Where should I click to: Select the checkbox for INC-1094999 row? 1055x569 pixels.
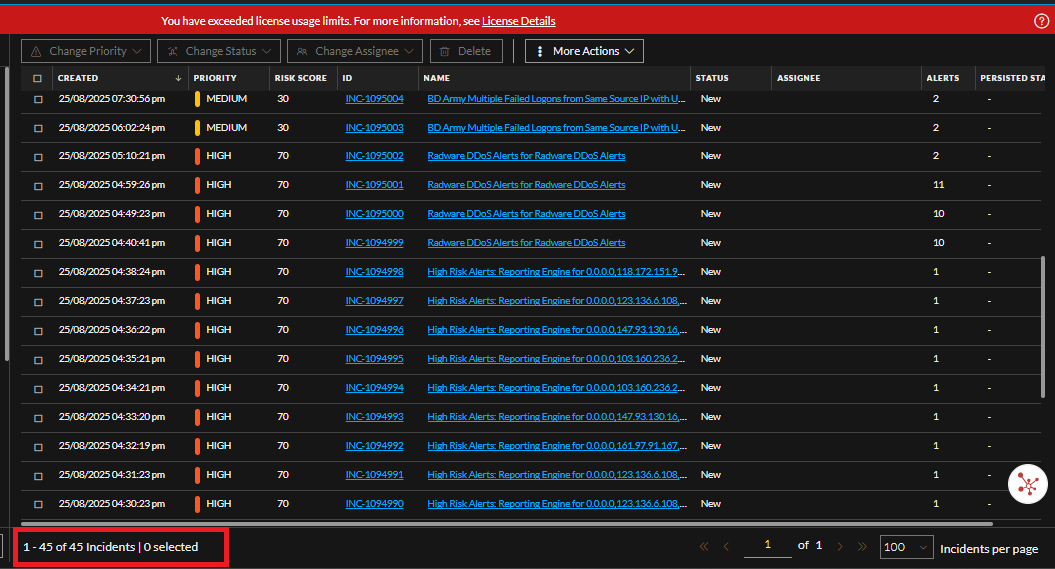click(x=38, y=243)
